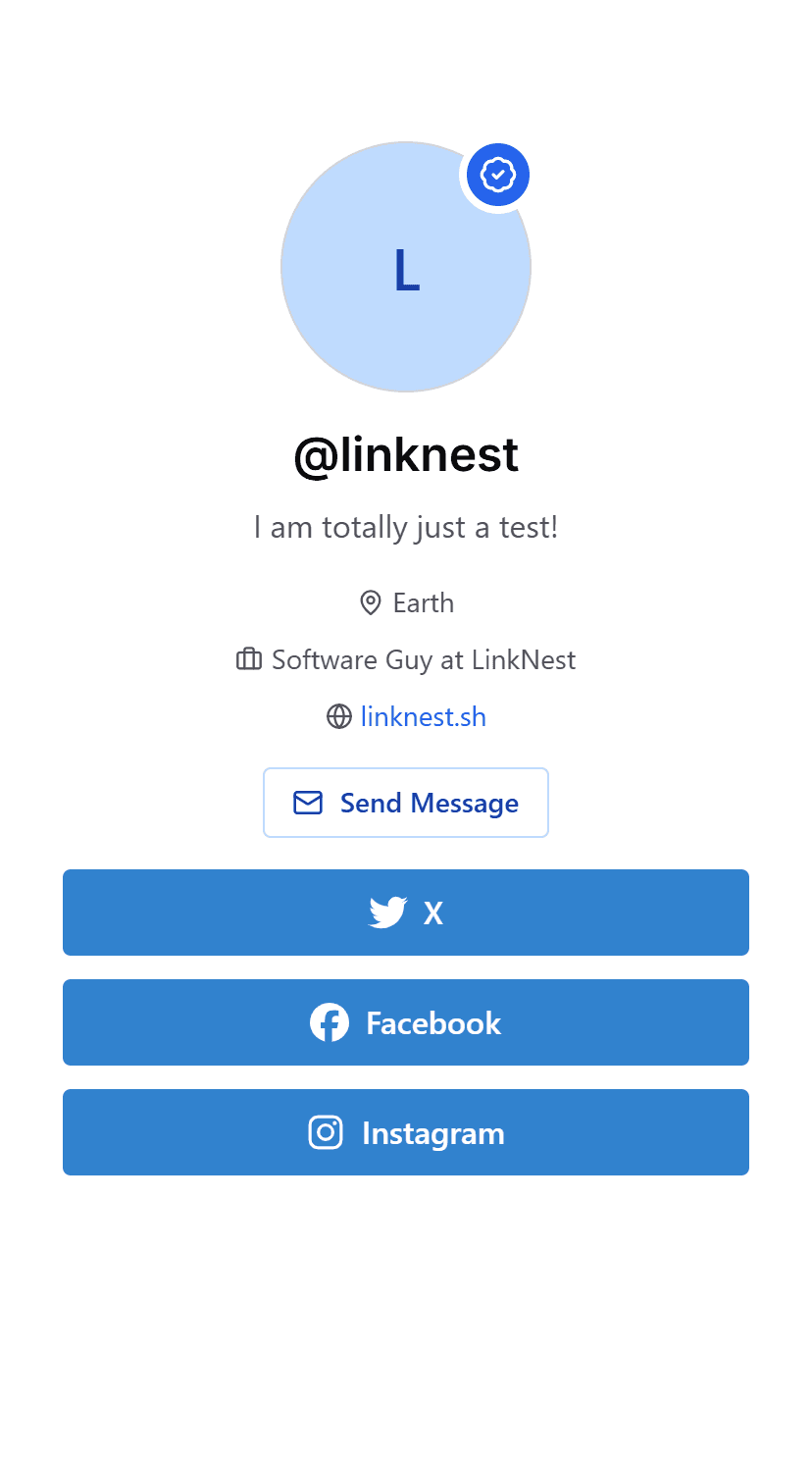Click the Send Message button
This screenshot has width=812, height=1460.
pos(405,802)
